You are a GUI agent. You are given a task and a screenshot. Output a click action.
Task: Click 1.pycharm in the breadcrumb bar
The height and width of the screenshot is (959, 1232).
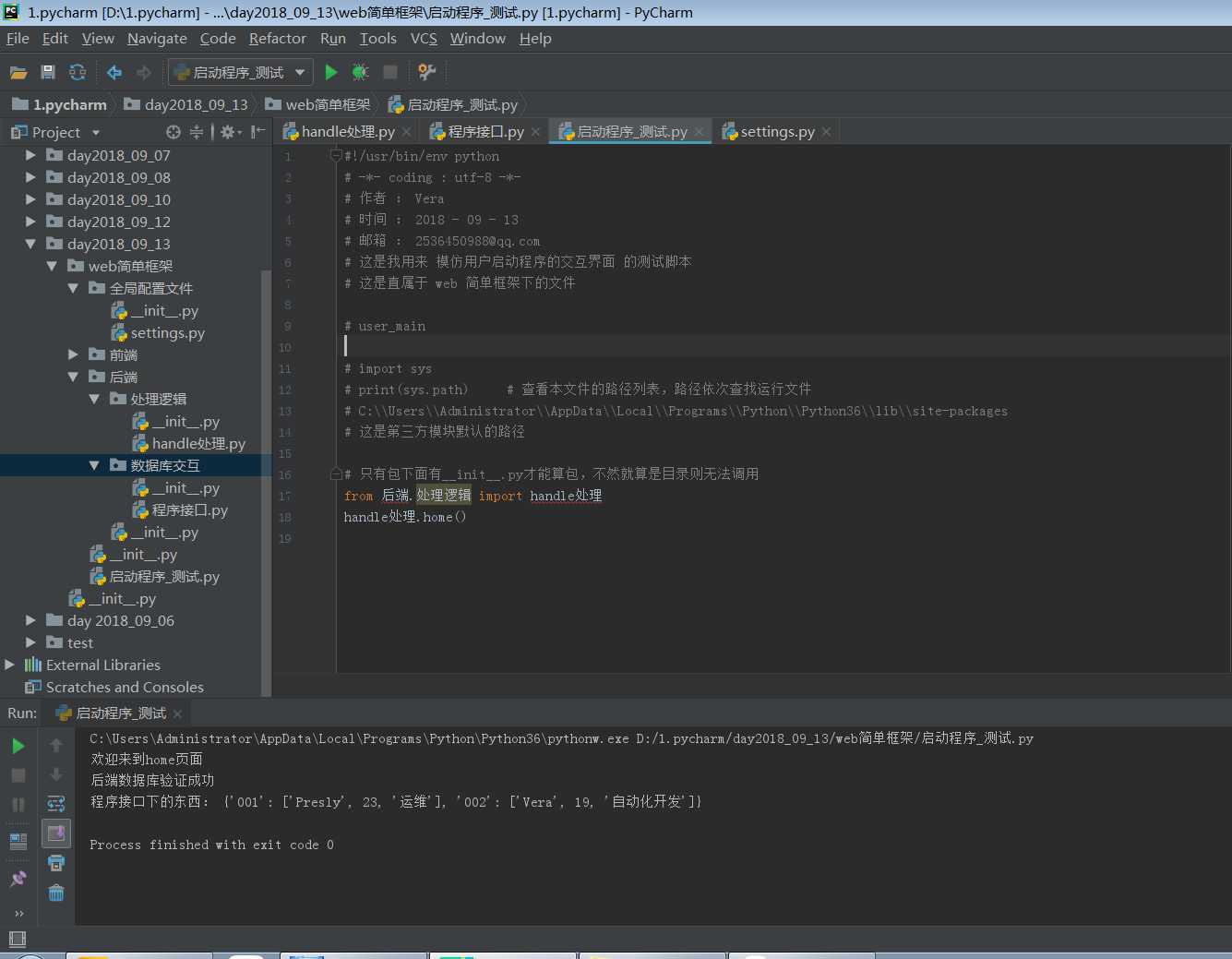click(x=60, y=104)
